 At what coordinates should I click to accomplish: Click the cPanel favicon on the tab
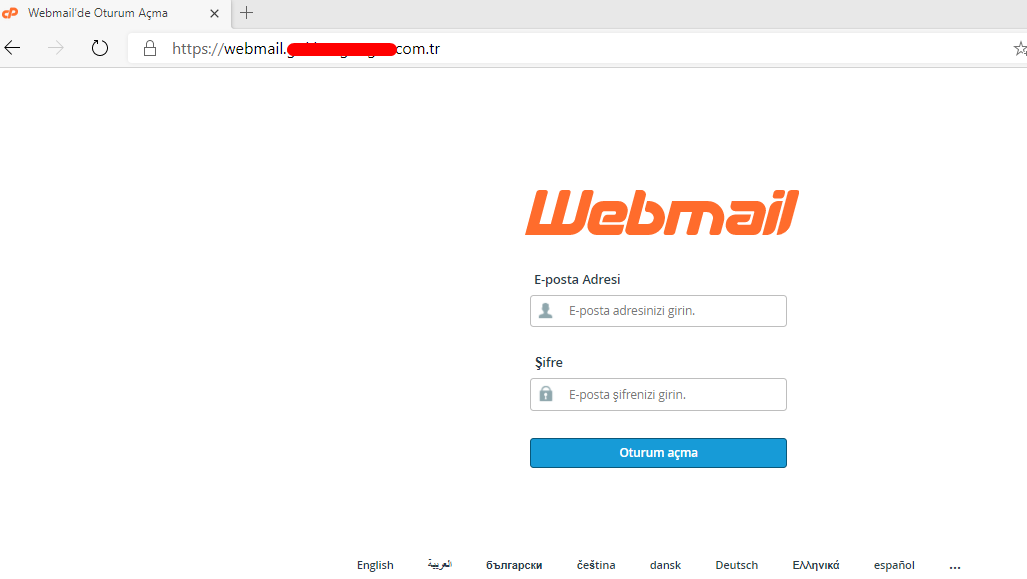(10, 12)
